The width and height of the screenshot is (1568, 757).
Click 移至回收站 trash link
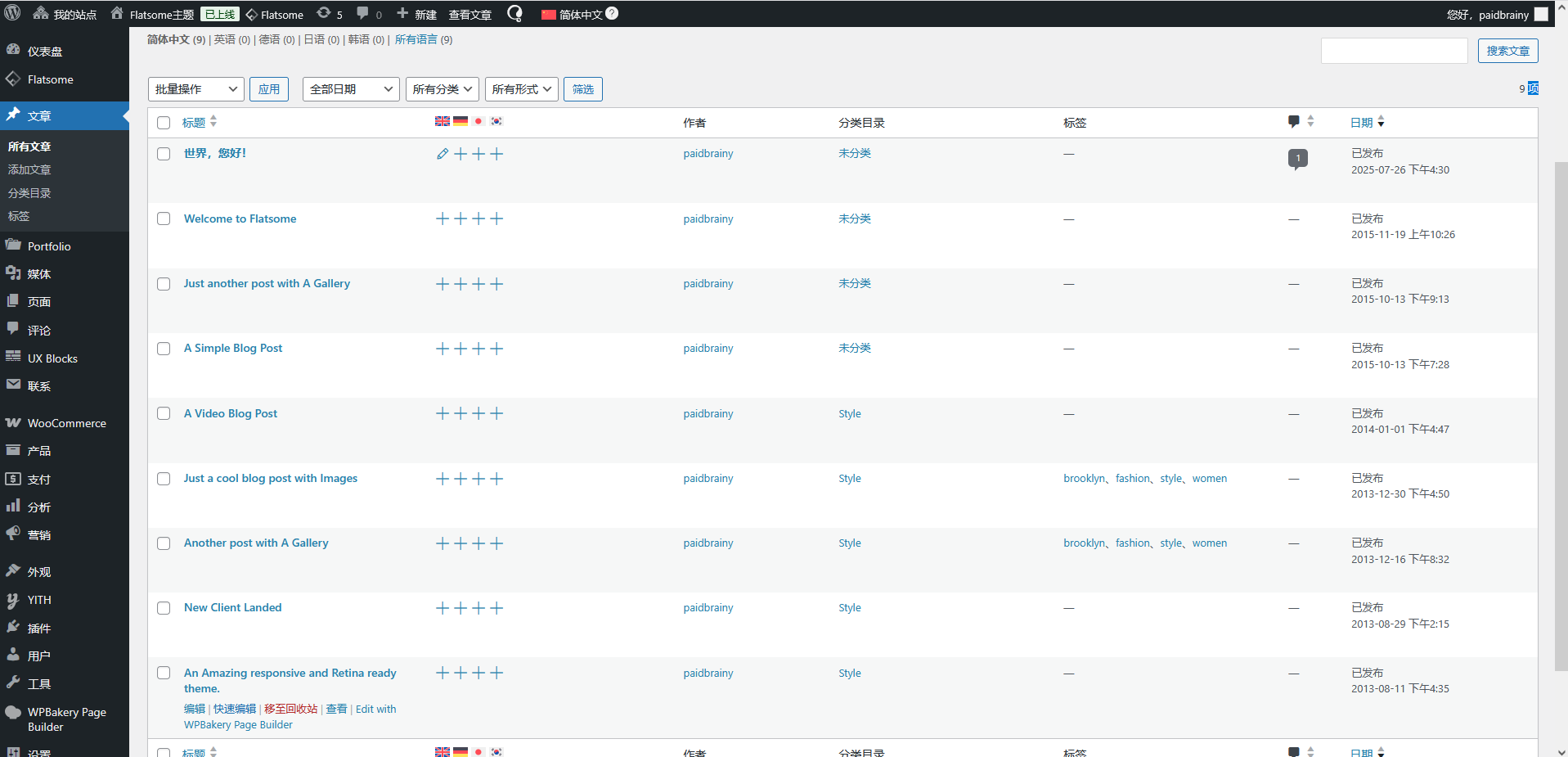click(x=290, y=709)
